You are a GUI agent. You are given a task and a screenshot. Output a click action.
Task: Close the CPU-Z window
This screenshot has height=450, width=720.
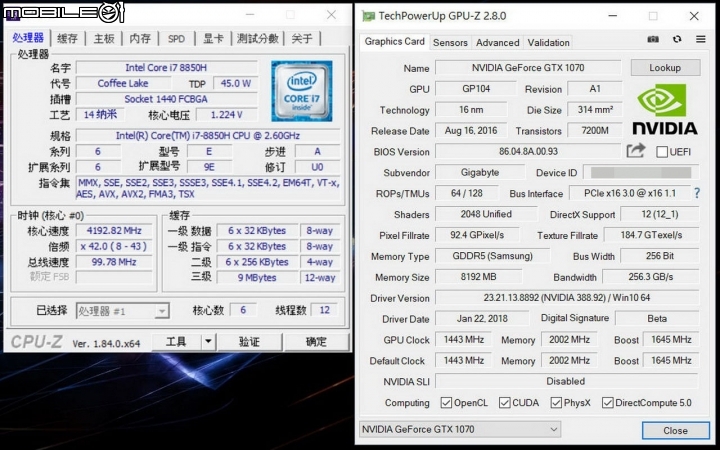(x=331, y=15)
